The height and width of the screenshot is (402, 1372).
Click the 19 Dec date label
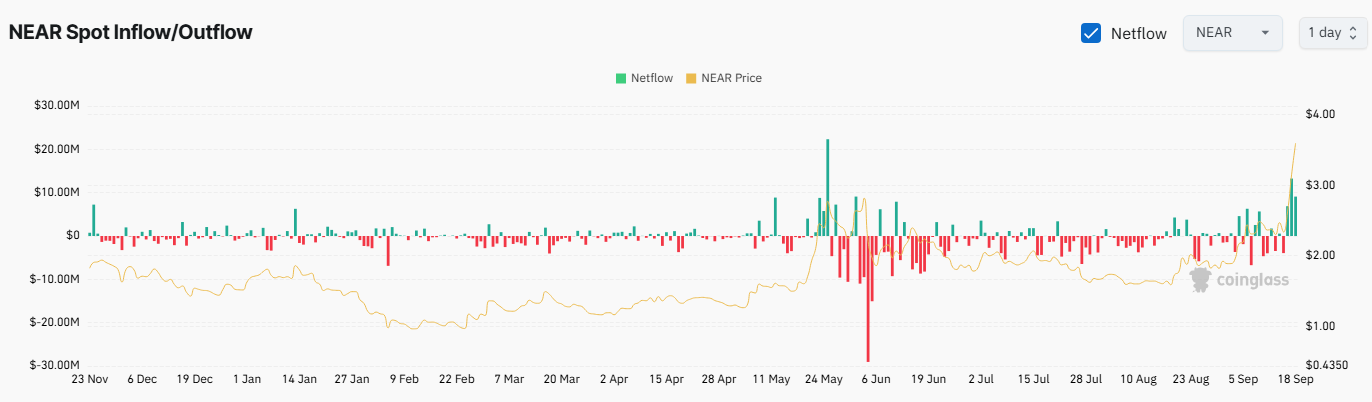[x=194, y=380]
